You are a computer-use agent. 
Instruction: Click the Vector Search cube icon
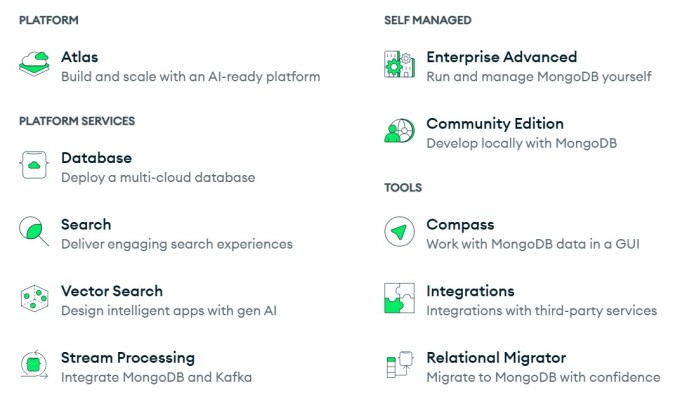[34, 298]
